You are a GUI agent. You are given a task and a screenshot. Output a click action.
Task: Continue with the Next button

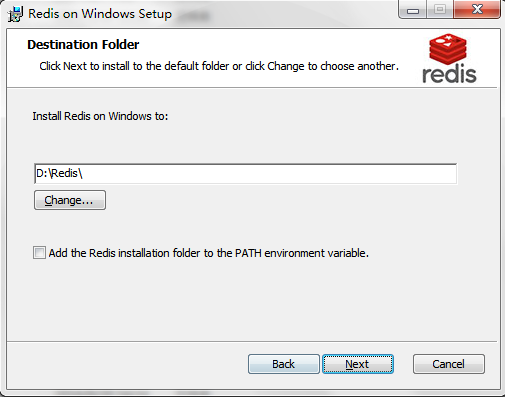(x=358, y=364)
